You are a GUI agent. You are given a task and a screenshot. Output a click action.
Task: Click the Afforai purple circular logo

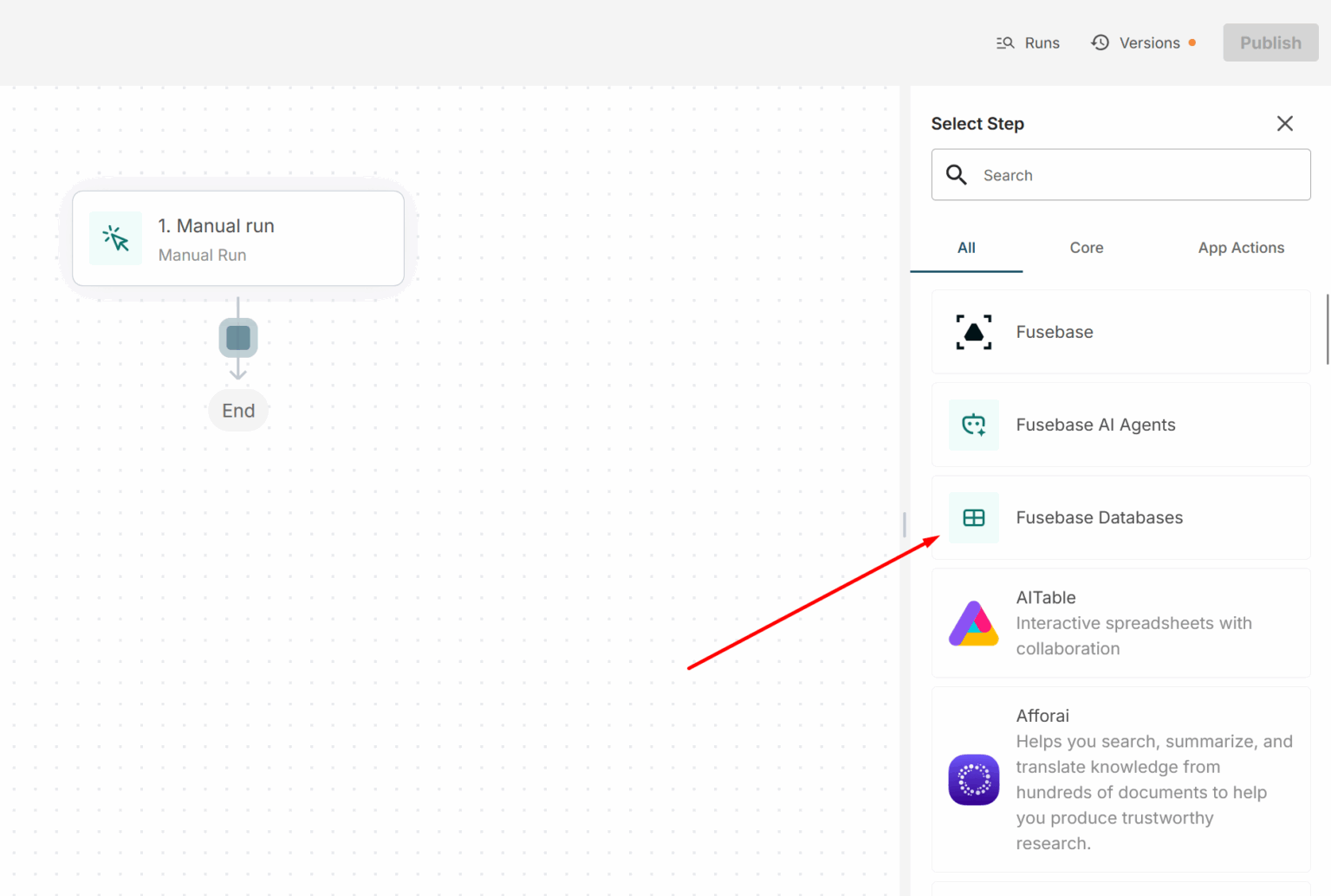pos(973,780)
